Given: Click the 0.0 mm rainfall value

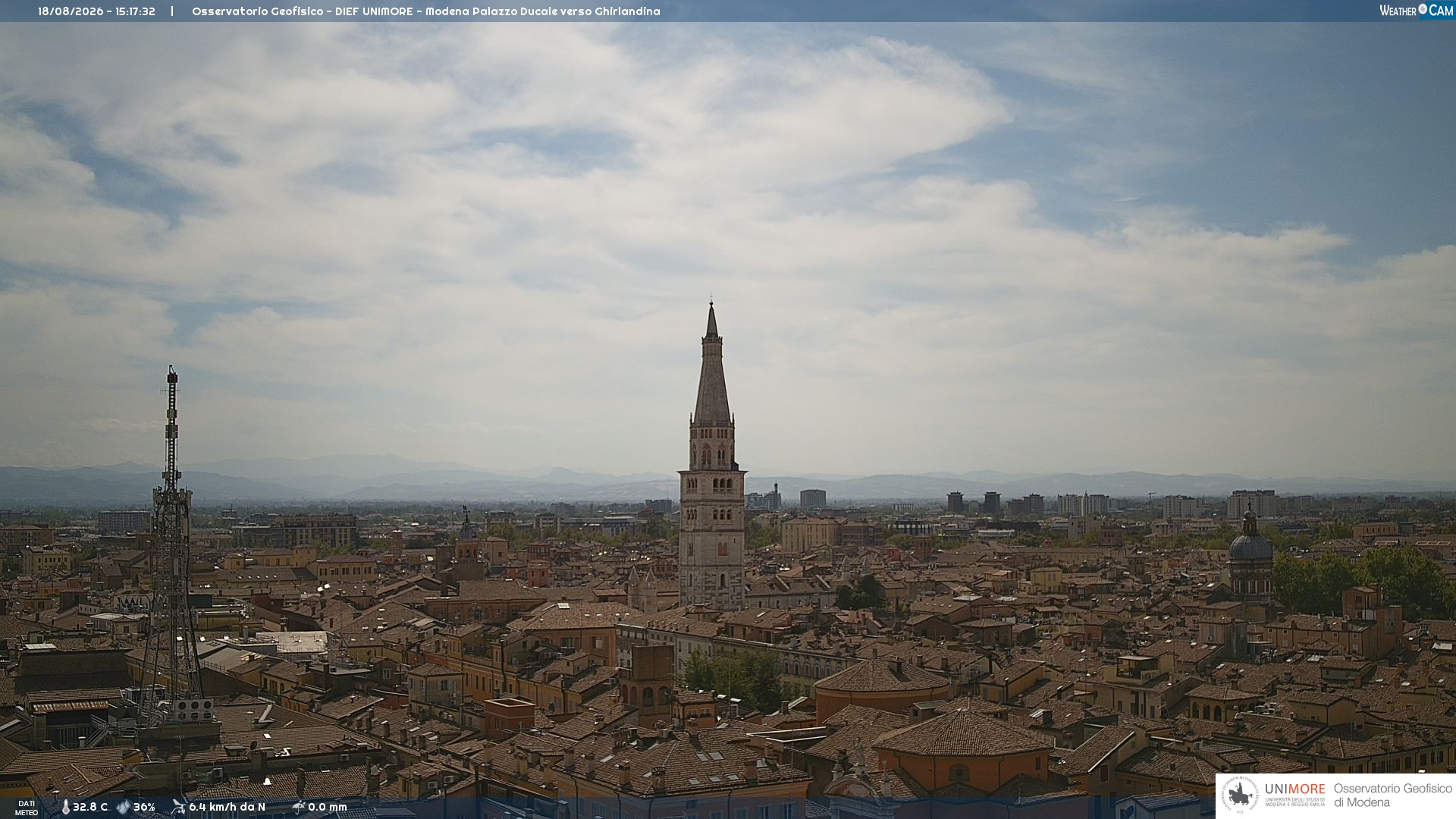Looking at the screenshot, I should click(328, 808).
